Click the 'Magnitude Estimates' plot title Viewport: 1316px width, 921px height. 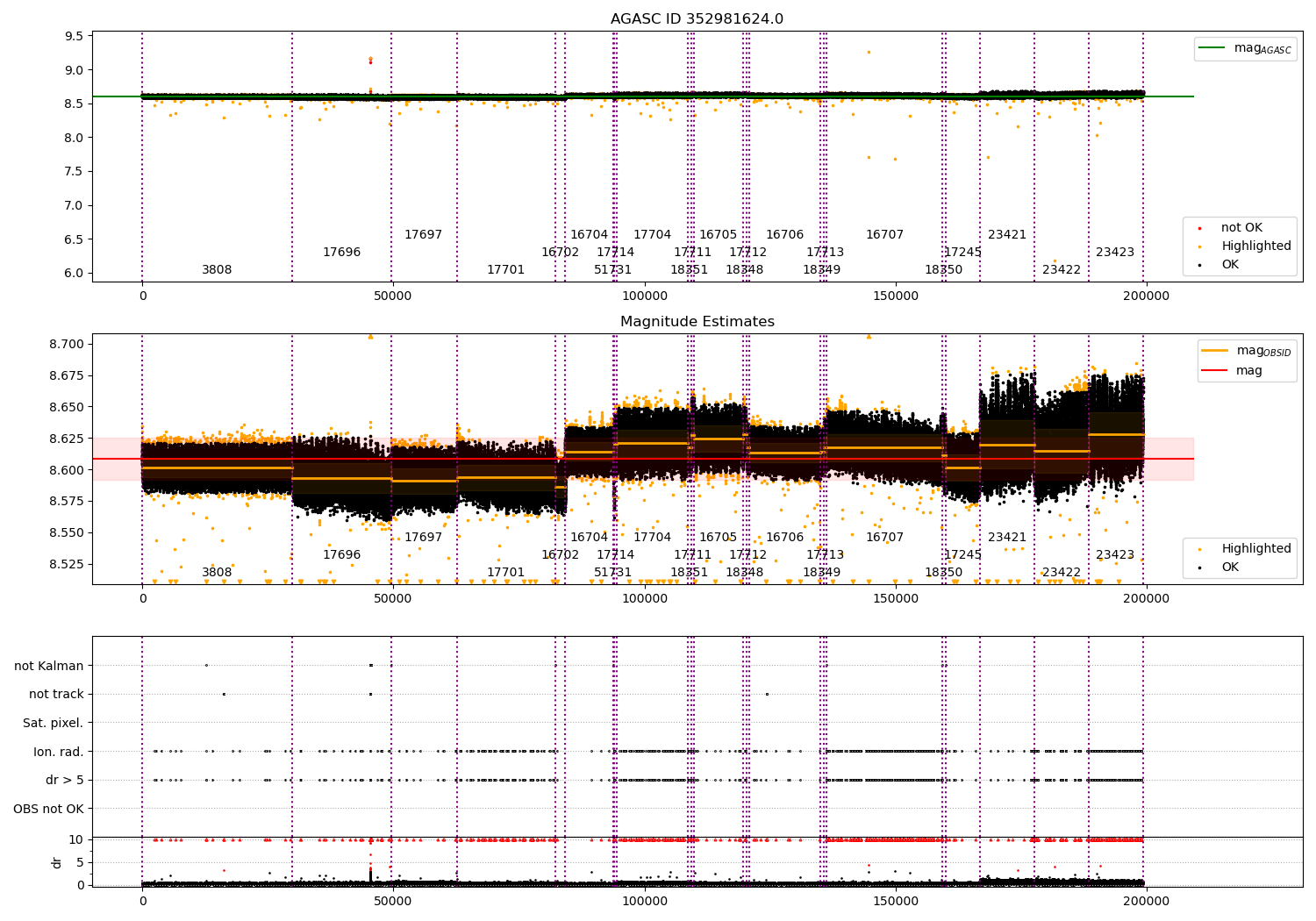pyautogui.click(x=697, y=322)
